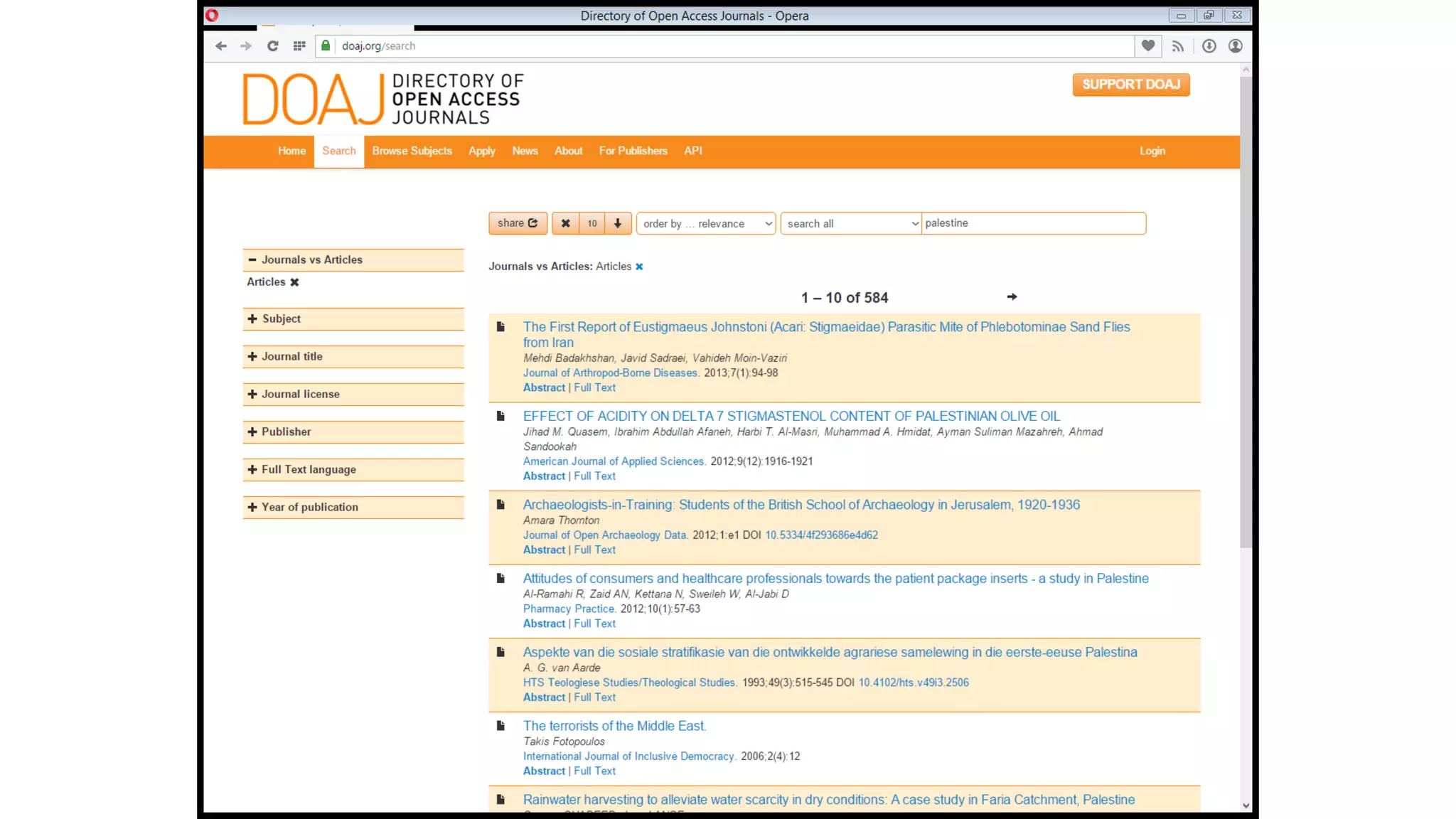Image resolution: width=1456 pixels, height=819 pixels.
Task: Click the heart bookmark icon
Action: 1148,46
